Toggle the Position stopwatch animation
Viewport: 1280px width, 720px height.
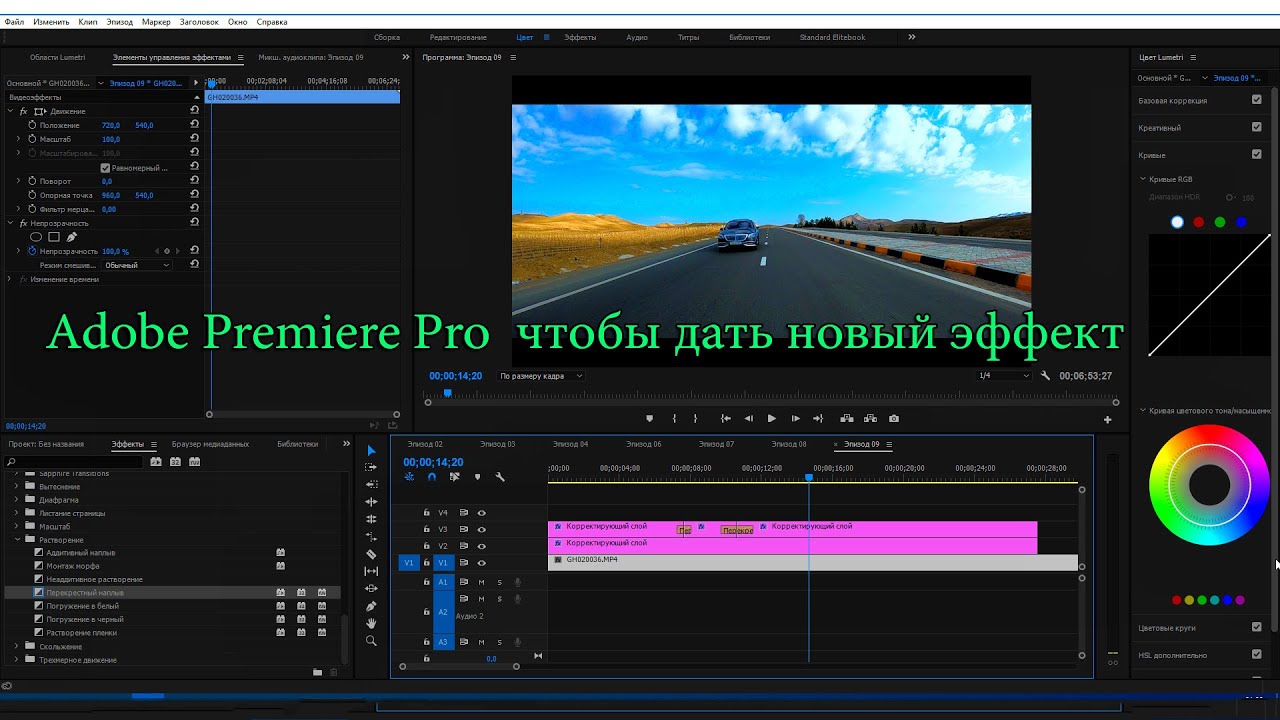pos(32,125)
